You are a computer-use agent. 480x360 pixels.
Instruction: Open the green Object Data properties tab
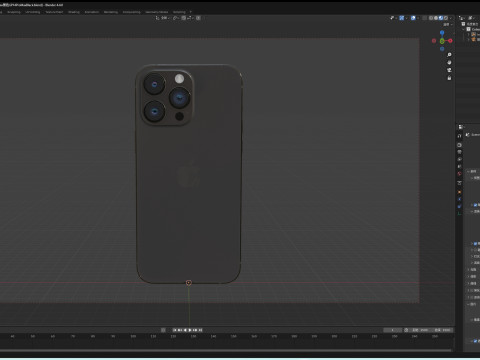[x=459, y=213]
